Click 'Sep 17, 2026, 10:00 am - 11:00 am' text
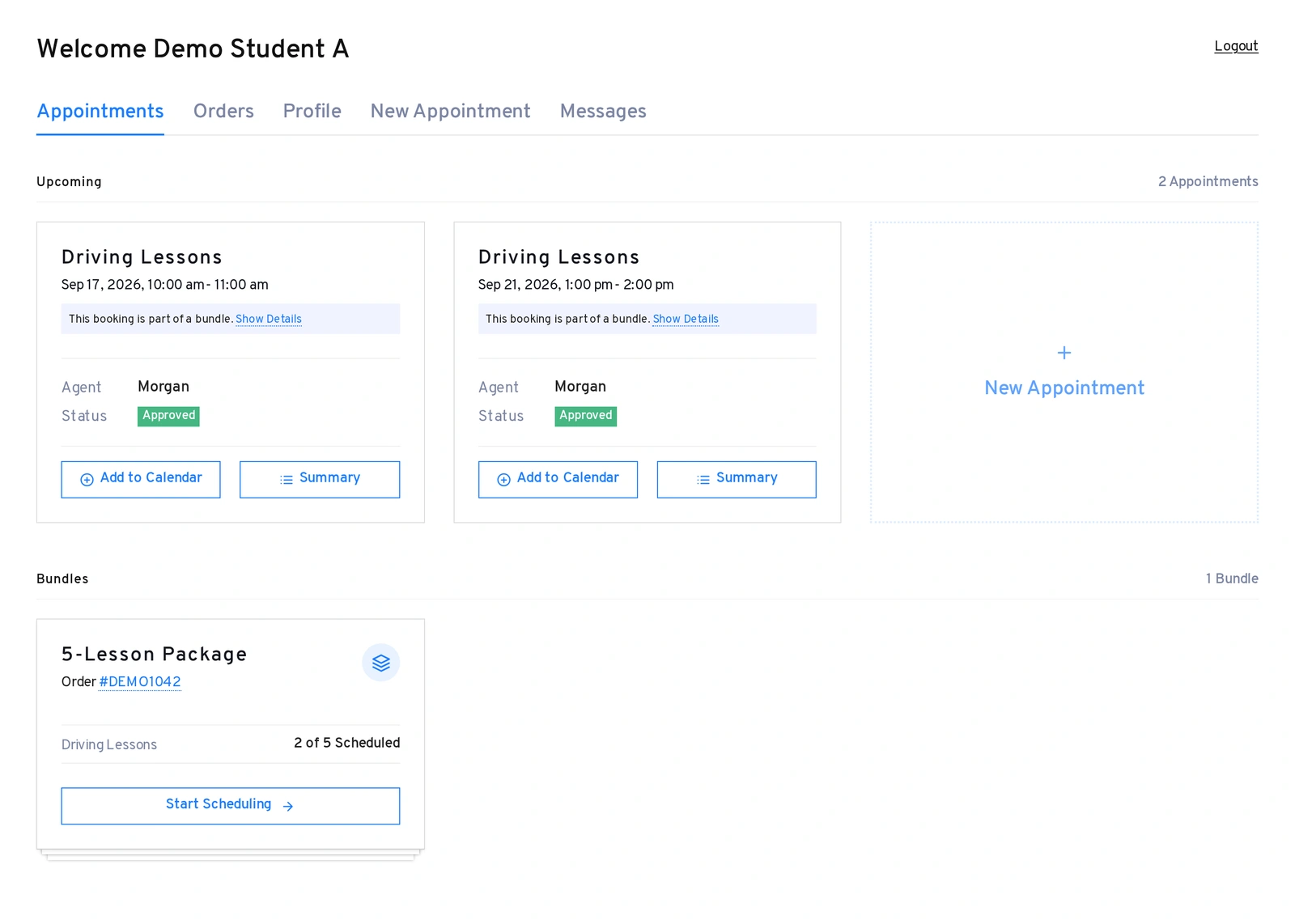 click(165, 285)
